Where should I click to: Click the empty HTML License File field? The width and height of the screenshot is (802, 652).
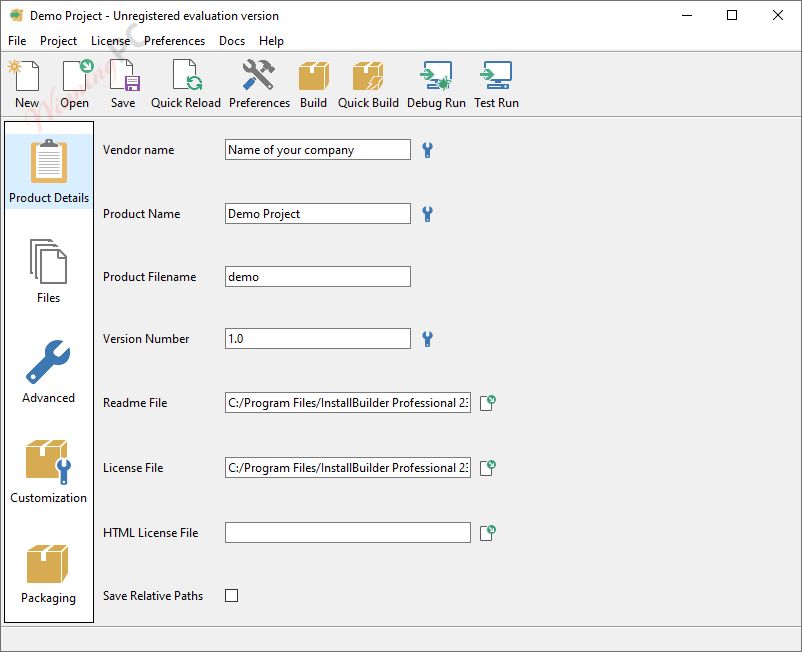(x=348, y=532)
